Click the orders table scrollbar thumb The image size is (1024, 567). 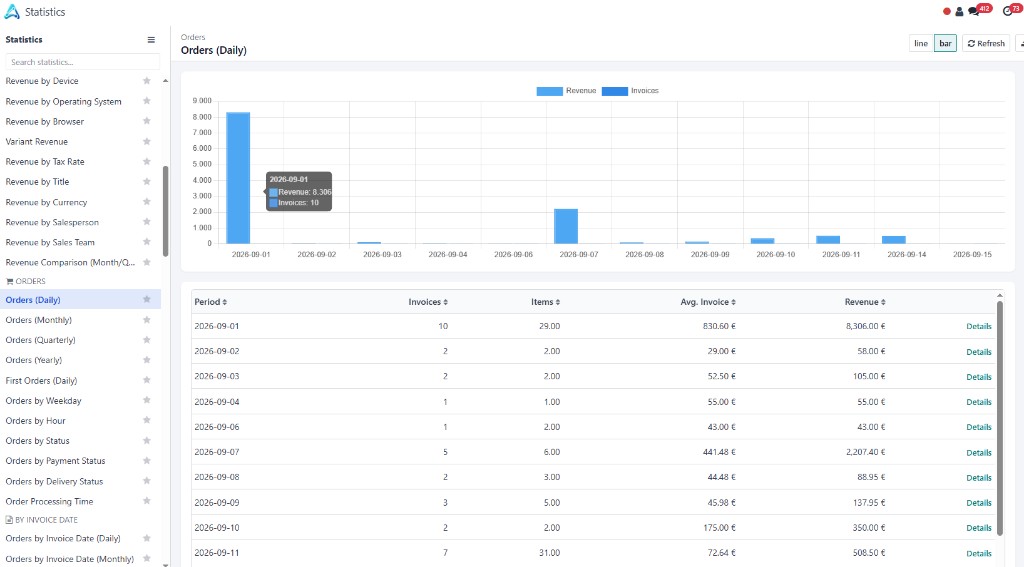999,417
